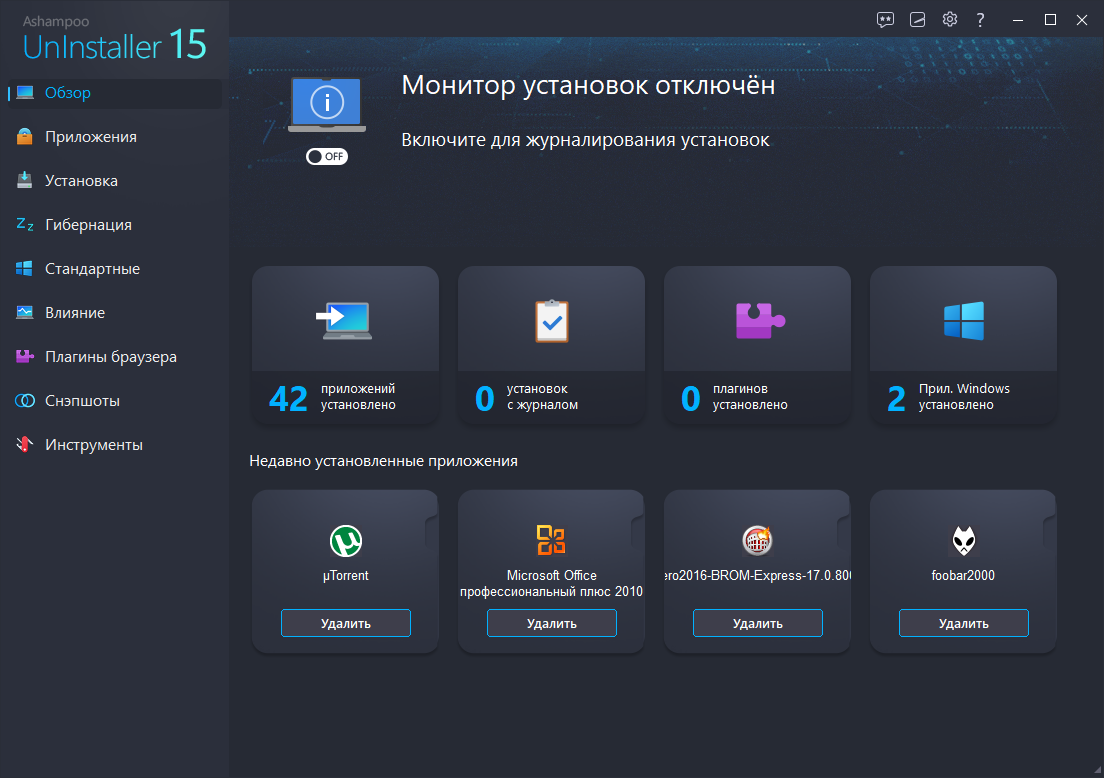
Task: Click the Плагины браузера puzzle icon
Action: click(x=25, y=356)
